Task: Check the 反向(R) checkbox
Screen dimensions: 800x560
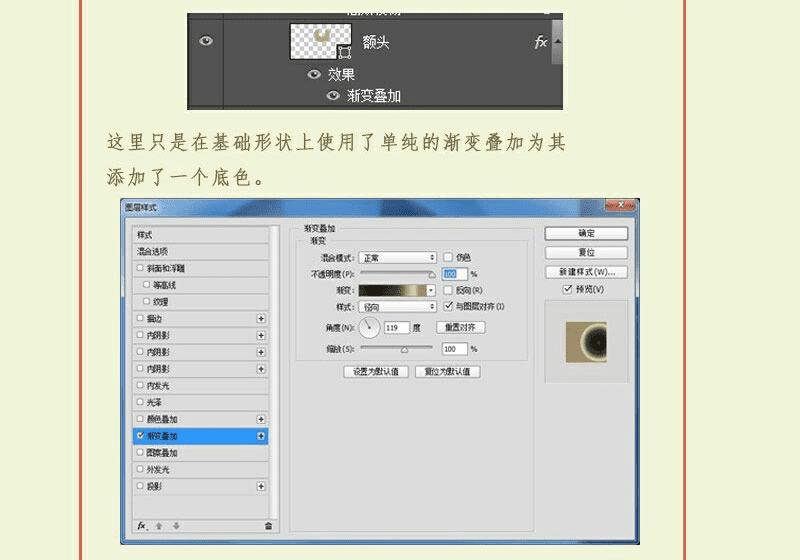Action: [x=448, y=290]
